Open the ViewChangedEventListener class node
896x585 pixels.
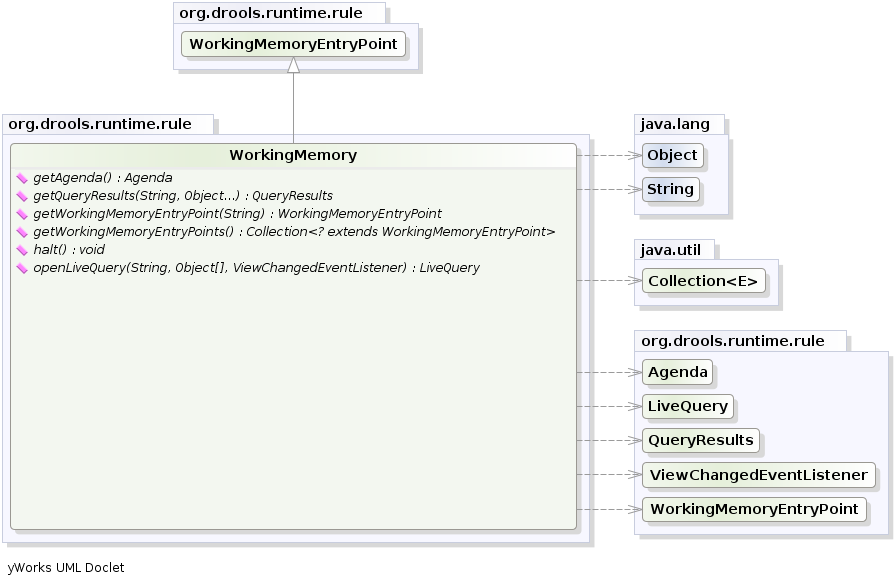[759, 474]
